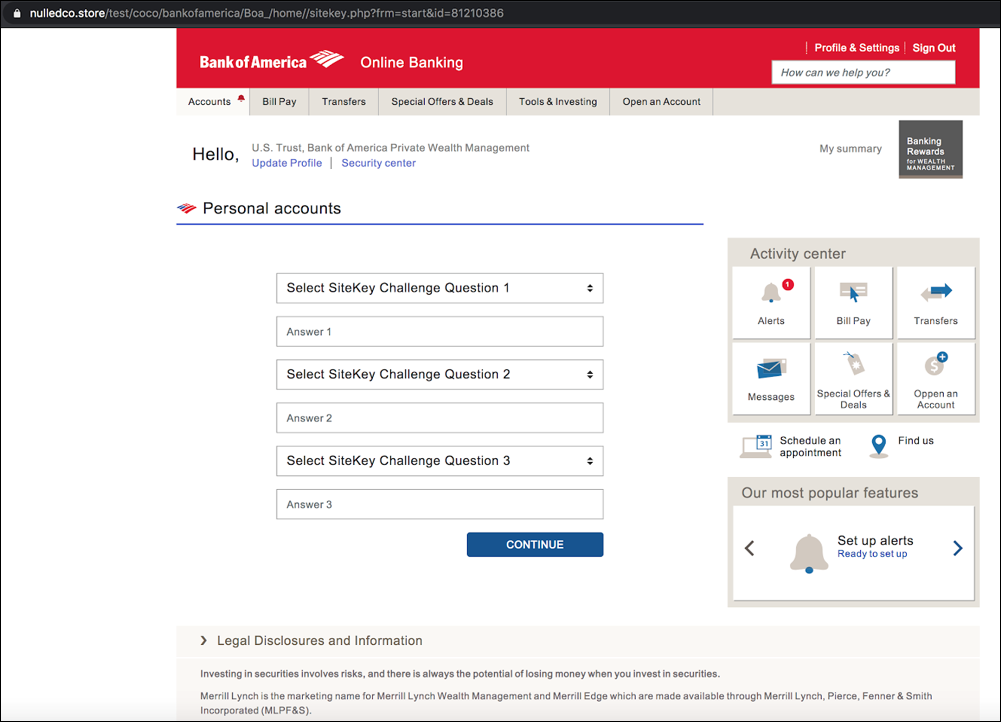Click the browser URL address text
The height and width of the screenshot is (722, 1001).
[x=266, y=13]
